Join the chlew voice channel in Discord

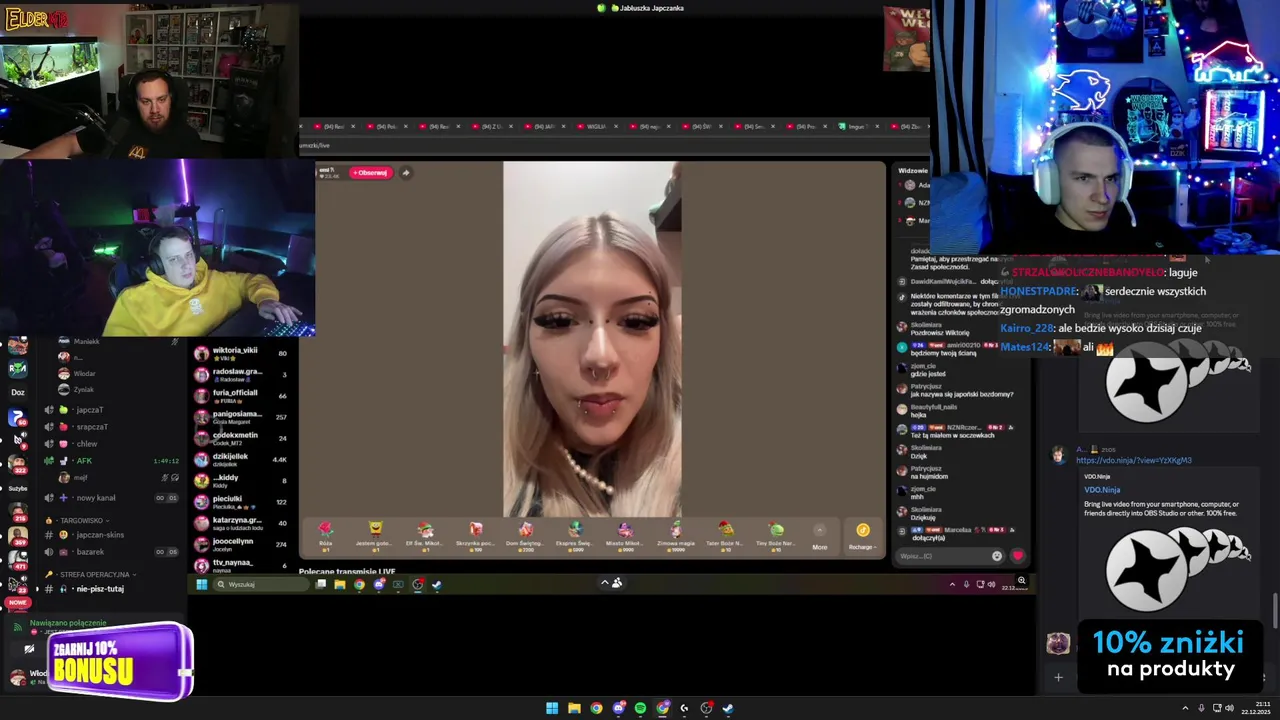[x=110, y=444]
